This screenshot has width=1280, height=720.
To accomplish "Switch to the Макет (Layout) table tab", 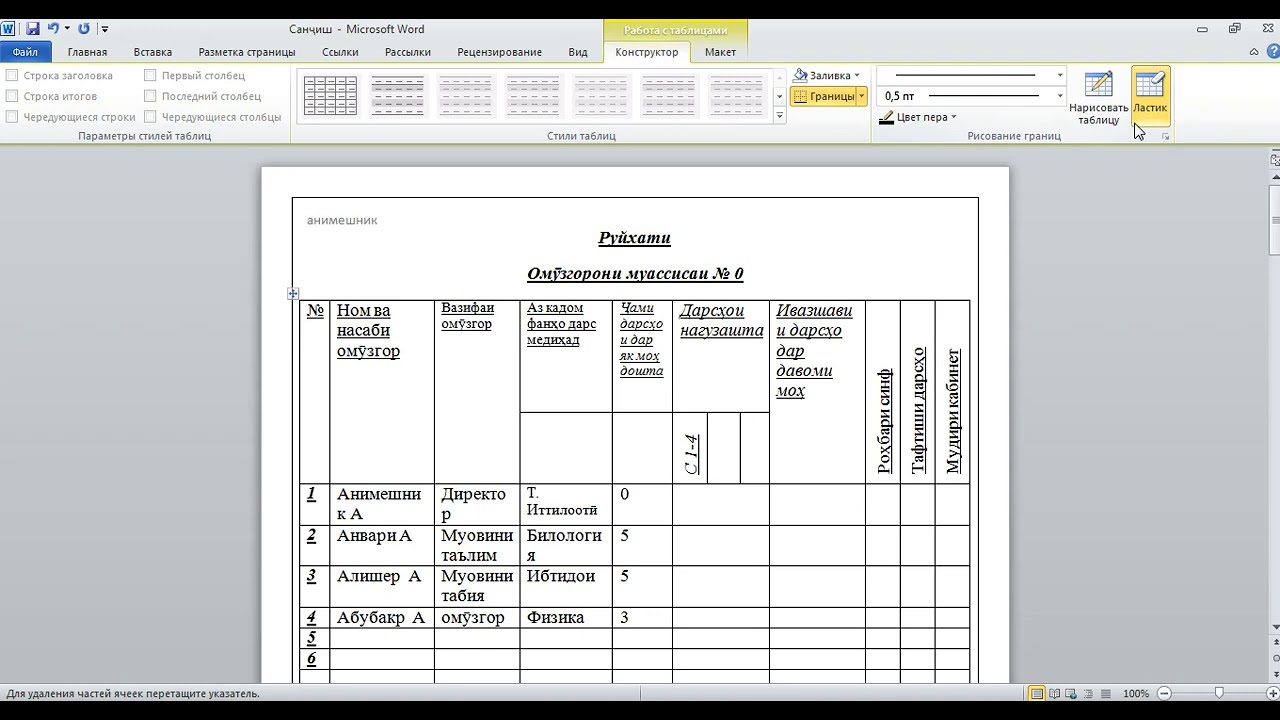I will tap(720, 52).
